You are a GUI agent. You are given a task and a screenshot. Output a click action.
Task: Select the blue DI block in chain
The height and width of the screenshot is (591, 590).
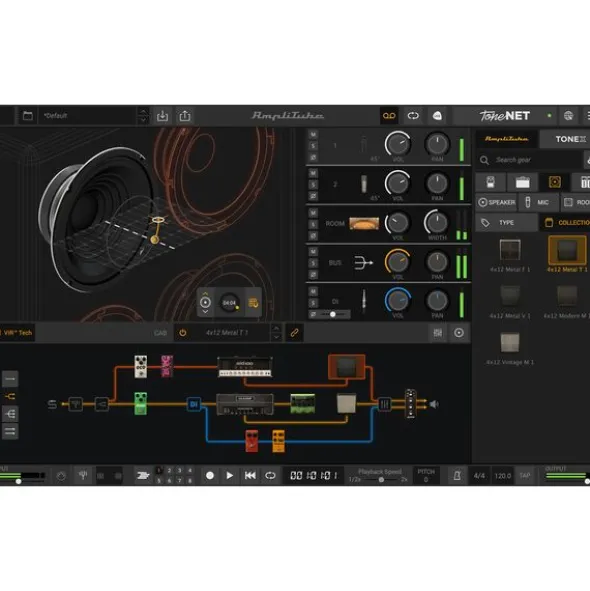[x=194, y=404]
